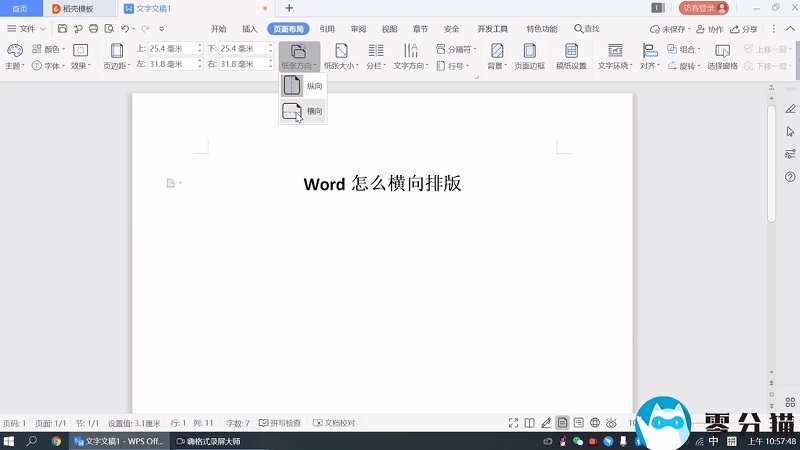Click the 访客登录 guest login button
This screenshot has height=450, width=800.
[705, 8]
